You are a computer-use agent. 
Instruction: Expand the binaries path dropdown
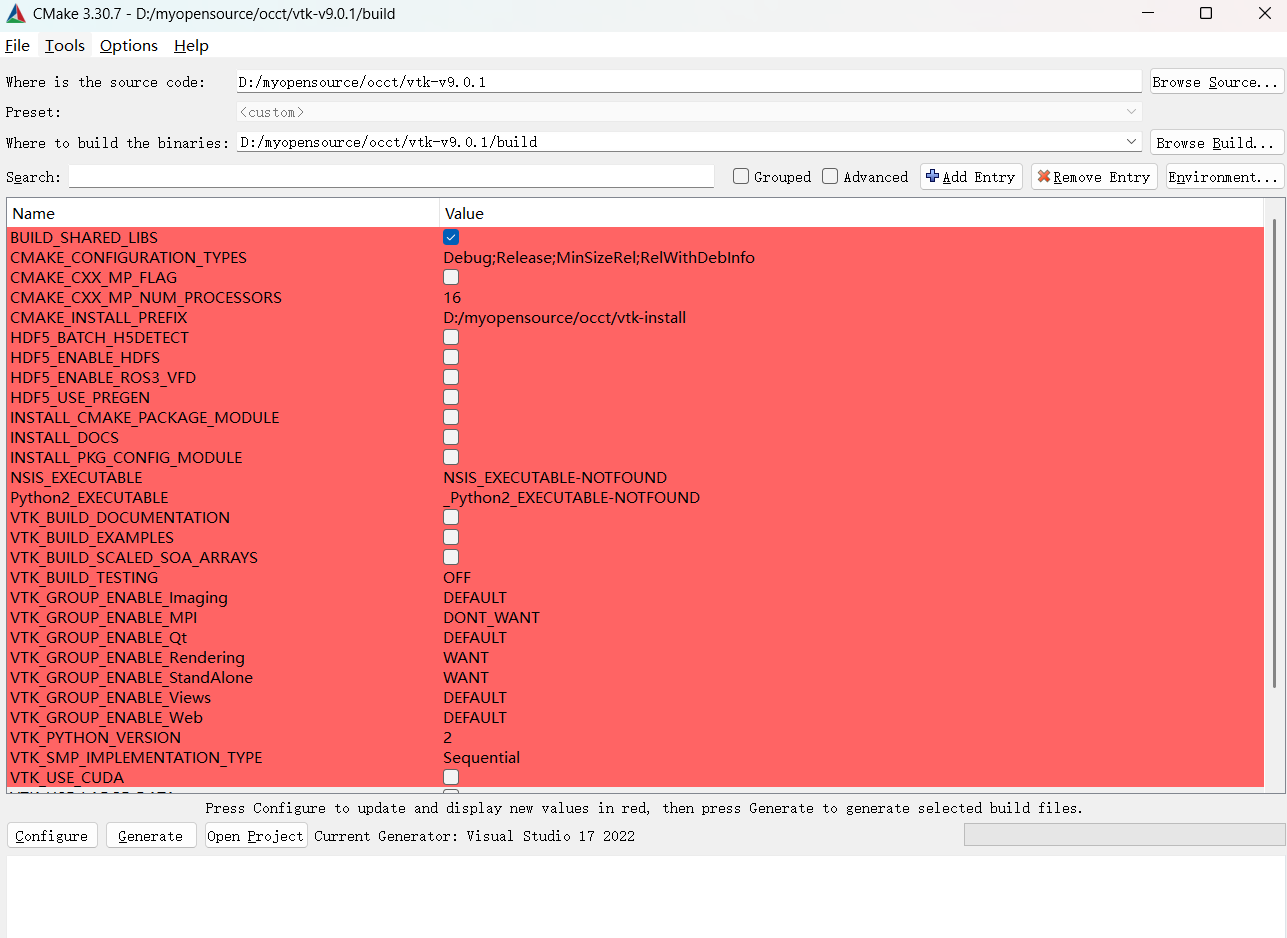click(x=1131, y=141)
